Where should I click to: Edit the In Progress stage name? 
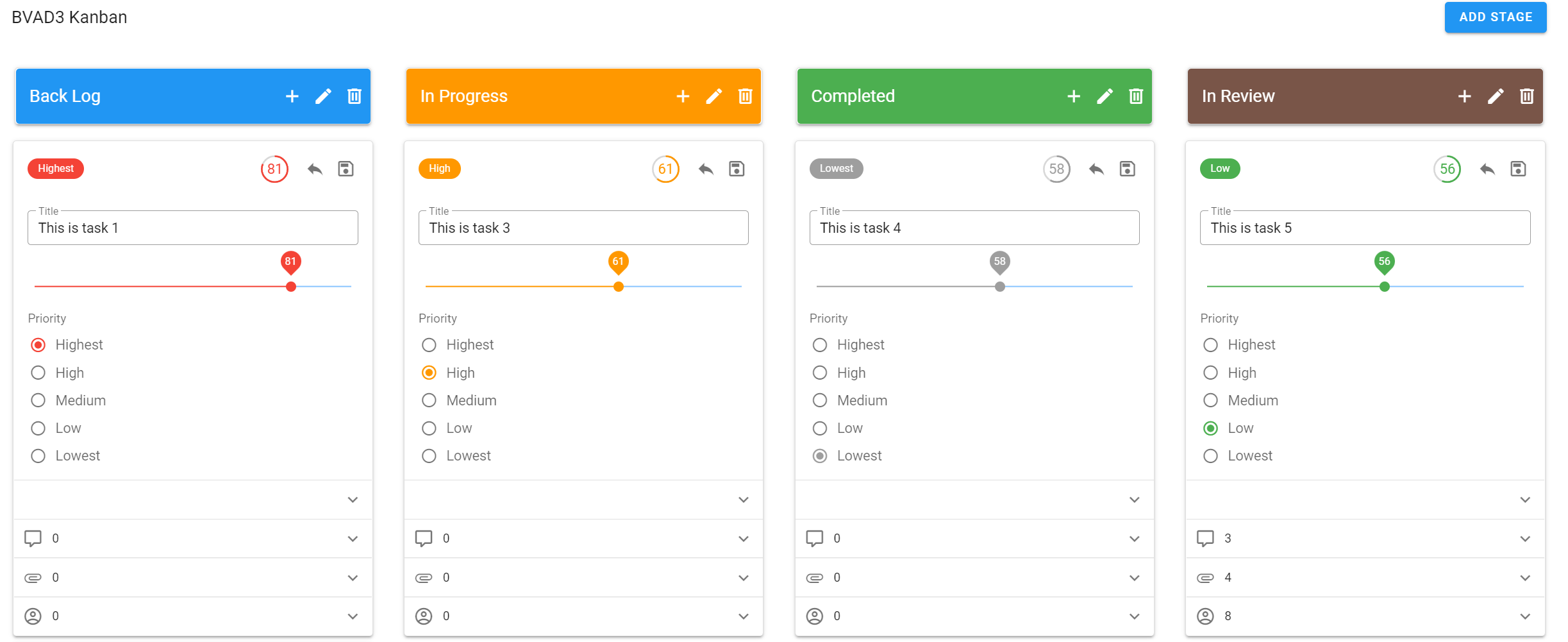pos(713,96)
